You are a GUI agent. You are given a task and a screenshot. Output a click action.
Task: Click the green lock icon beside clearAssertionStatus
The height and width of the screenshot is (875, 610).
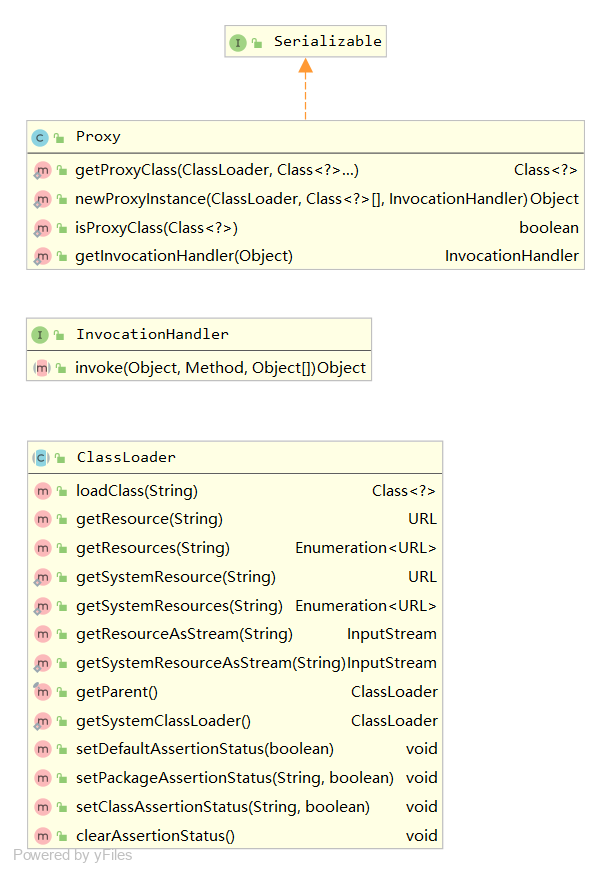63,836
